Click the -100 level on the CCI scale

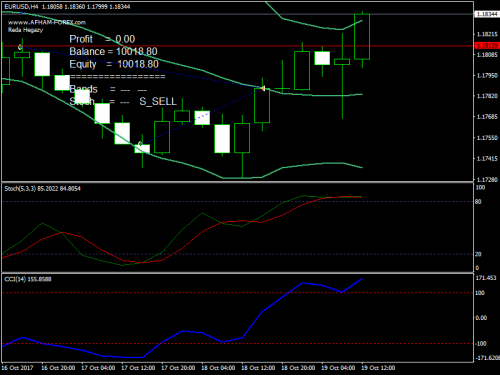[480, 344]
